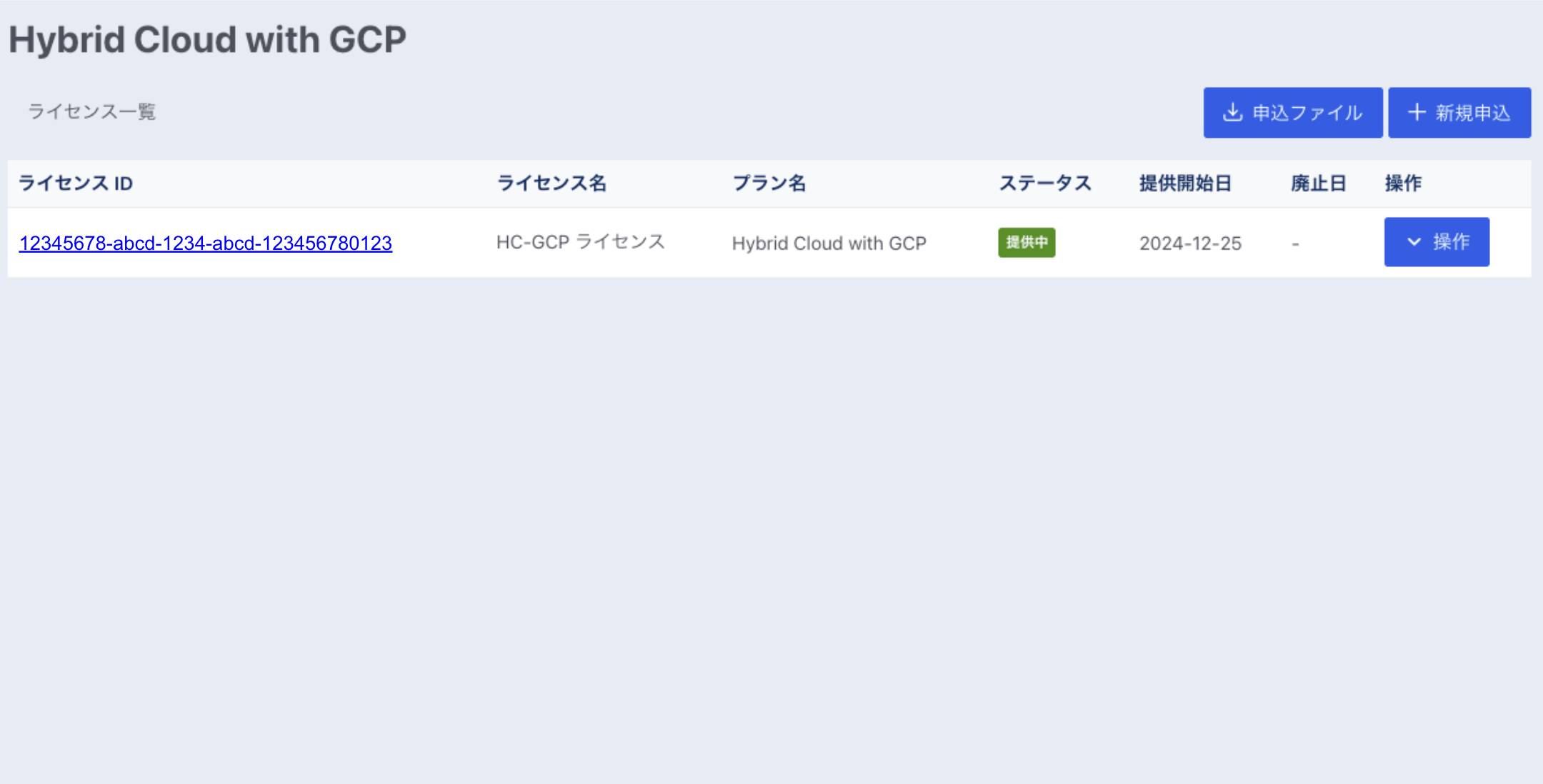The height and width of the screenshot is (784, 1543).
Task: Click the green 提供中 status badge
Action: tap(1027, 243)
